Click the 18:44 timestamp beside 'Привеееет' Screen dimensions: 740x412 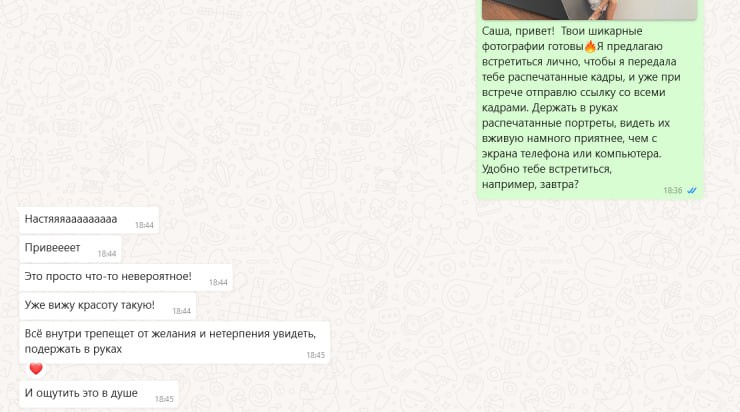pos(107,254)
